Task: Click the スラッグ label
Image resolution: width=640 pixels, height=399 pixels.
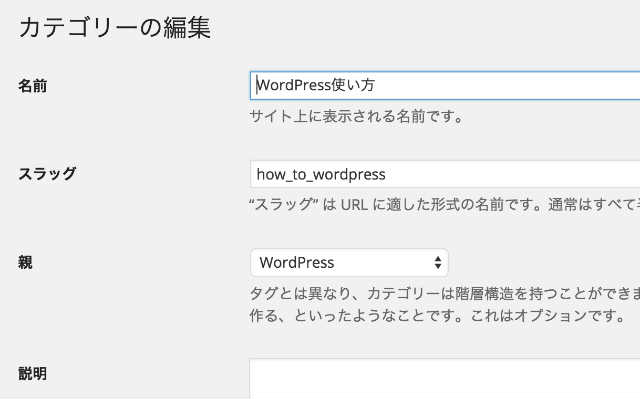Action: 47,174
